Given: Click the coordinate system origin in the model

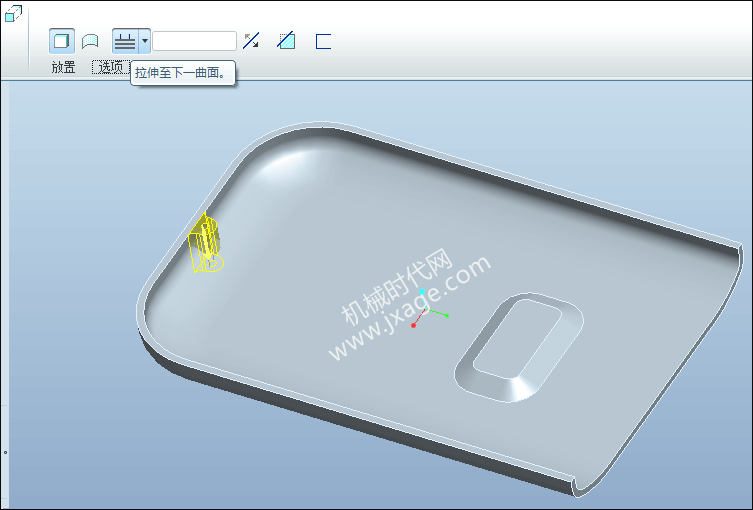Looking at the screenshot, I should click(424, 311).
